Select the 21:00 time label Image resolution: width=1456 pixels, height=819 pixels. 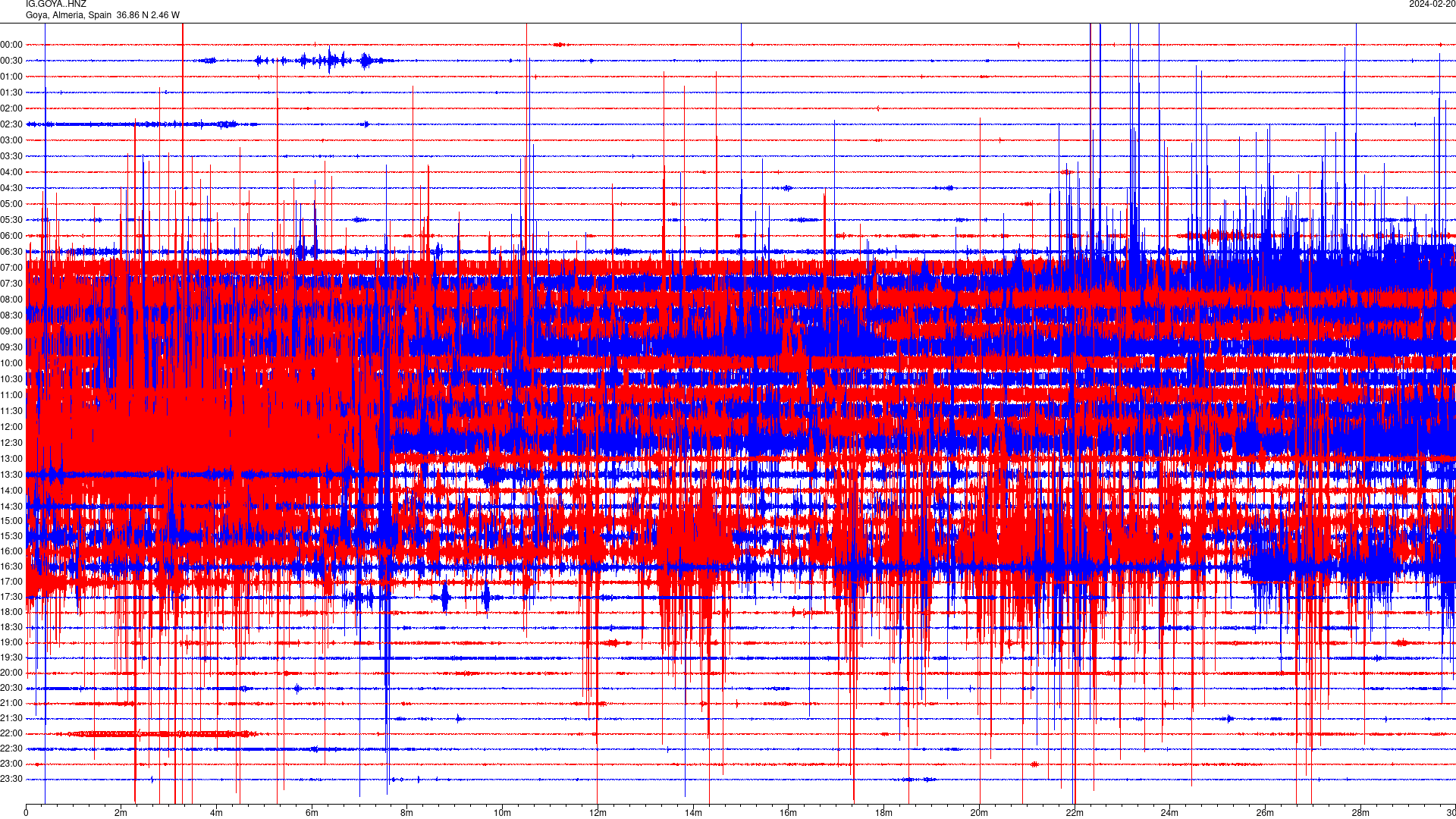[11, 703]
